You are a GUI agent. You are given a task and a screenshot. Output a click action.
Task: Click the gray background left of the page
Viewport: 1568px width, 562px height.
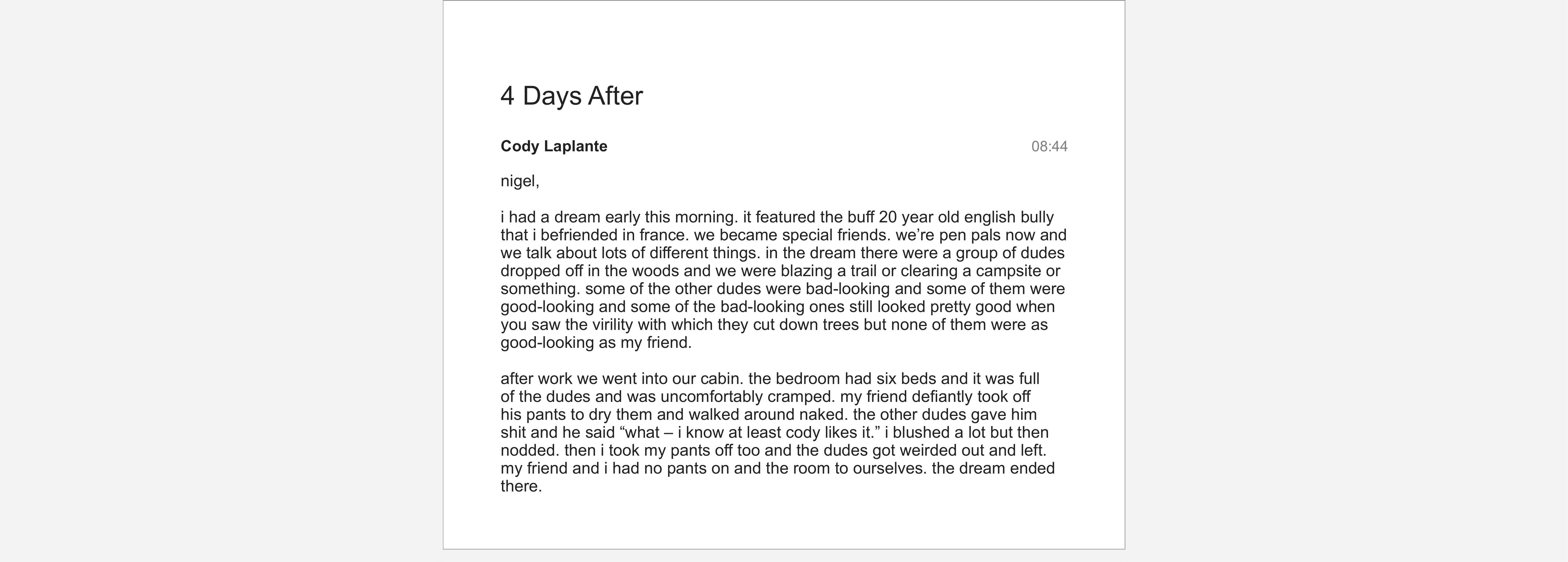coord(219,280)
